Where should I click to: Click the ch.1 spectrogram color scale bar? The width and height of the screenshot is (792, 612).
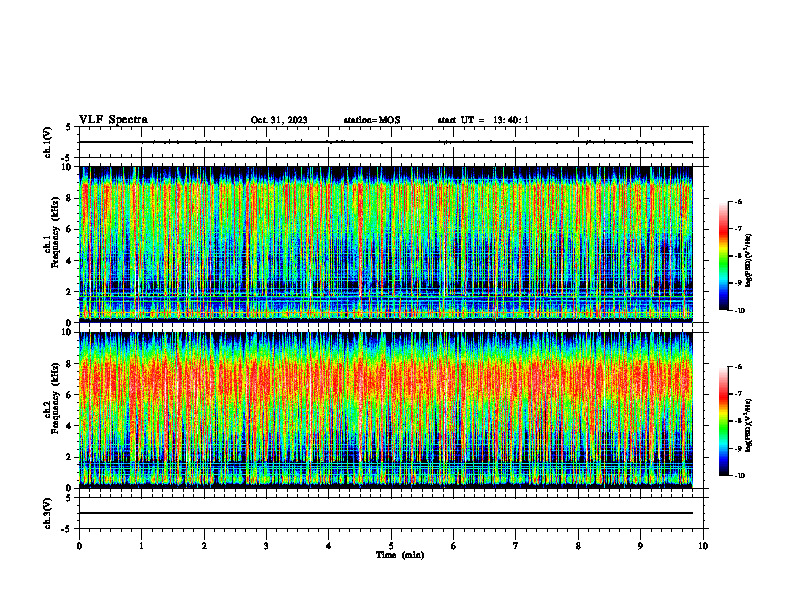click(x=723, y=256)
